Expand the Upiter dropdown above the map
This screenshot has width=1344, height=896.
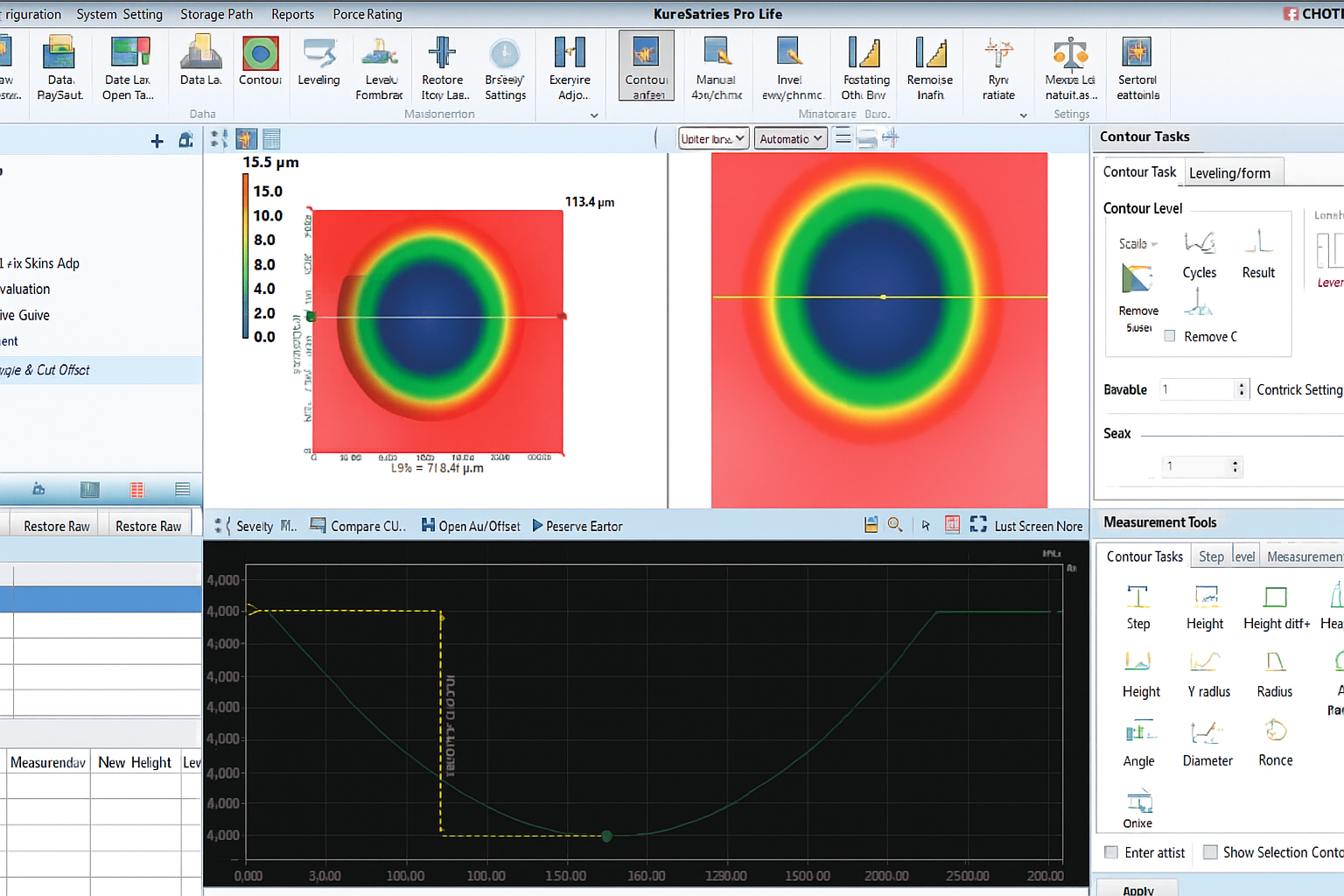tap(714, 138)
